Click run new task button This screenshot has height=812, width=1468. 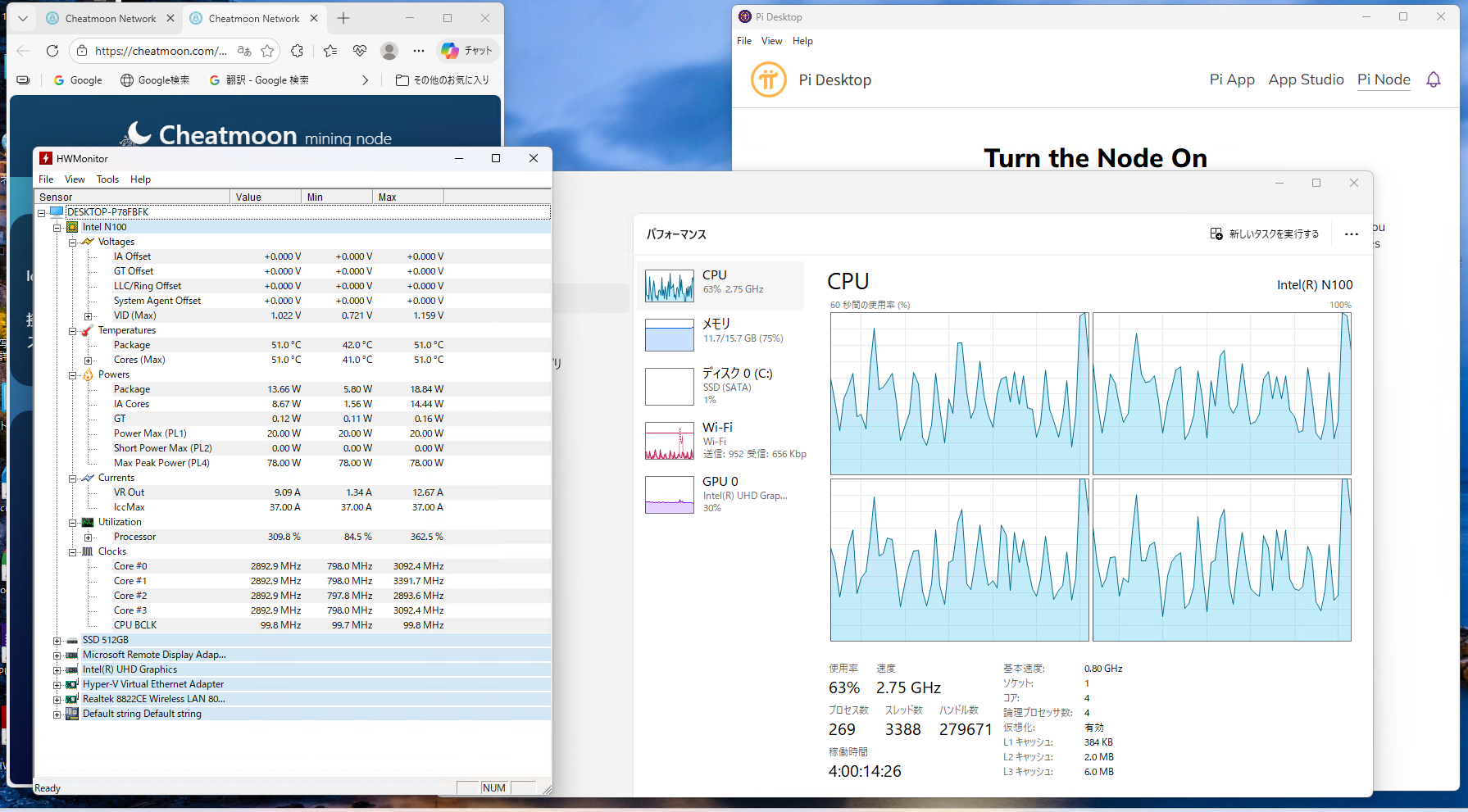(1265, 234)
